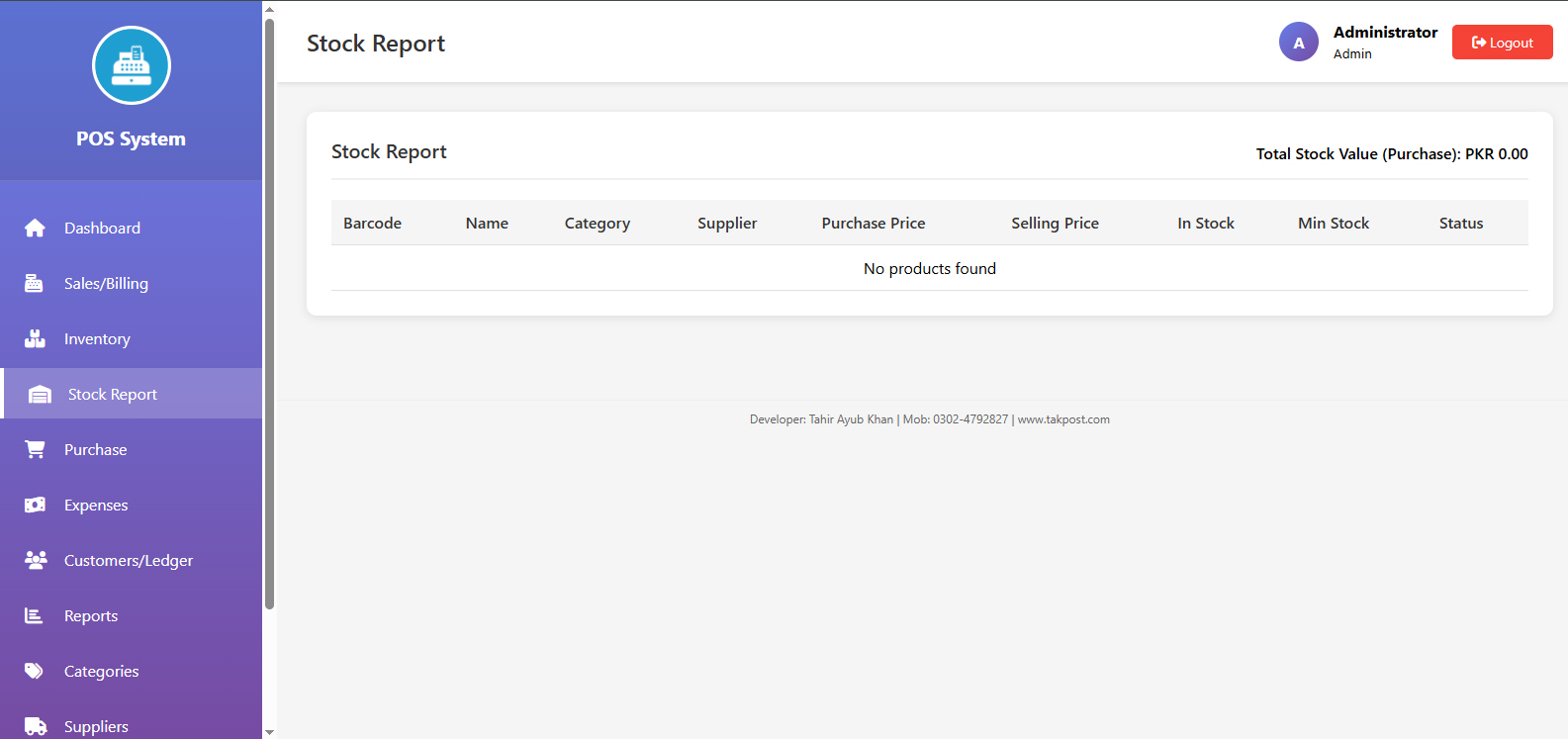
Task: Click the Purchase shopping cart icon
Action: click(35, 450)
